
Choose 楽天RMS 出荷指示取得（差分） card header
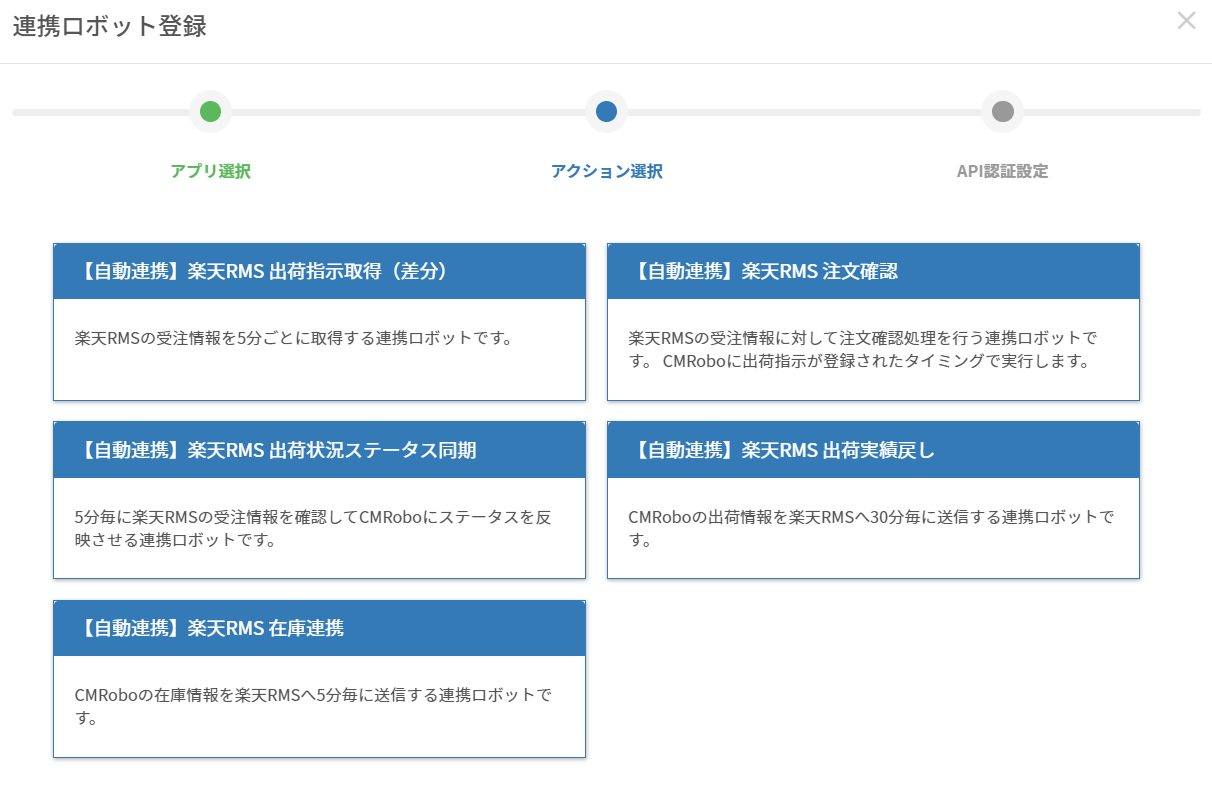pos(319,272)
